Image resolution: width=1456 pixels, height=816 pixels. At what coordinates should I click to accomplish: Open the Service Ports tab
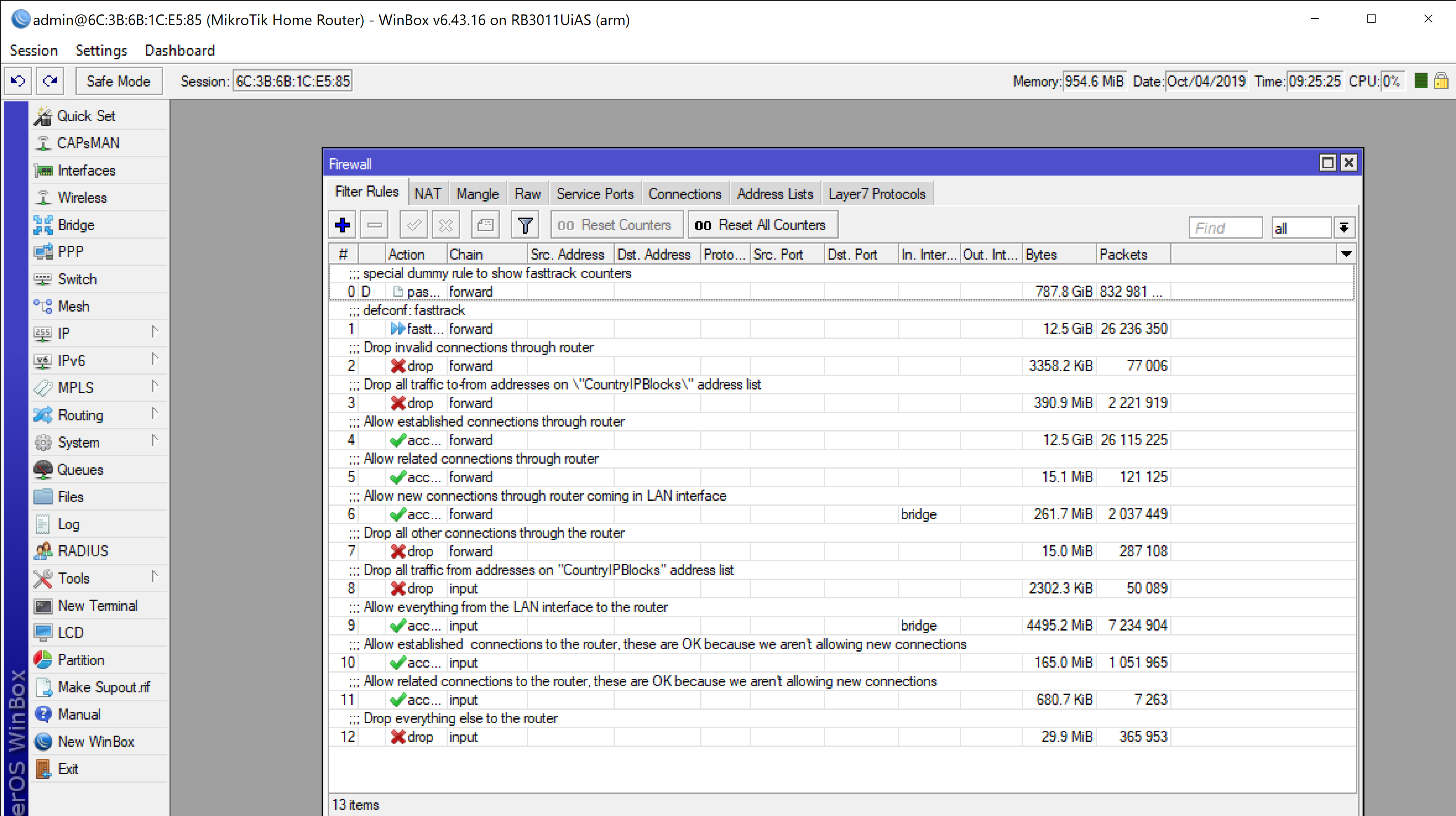(x=595, y=194)
